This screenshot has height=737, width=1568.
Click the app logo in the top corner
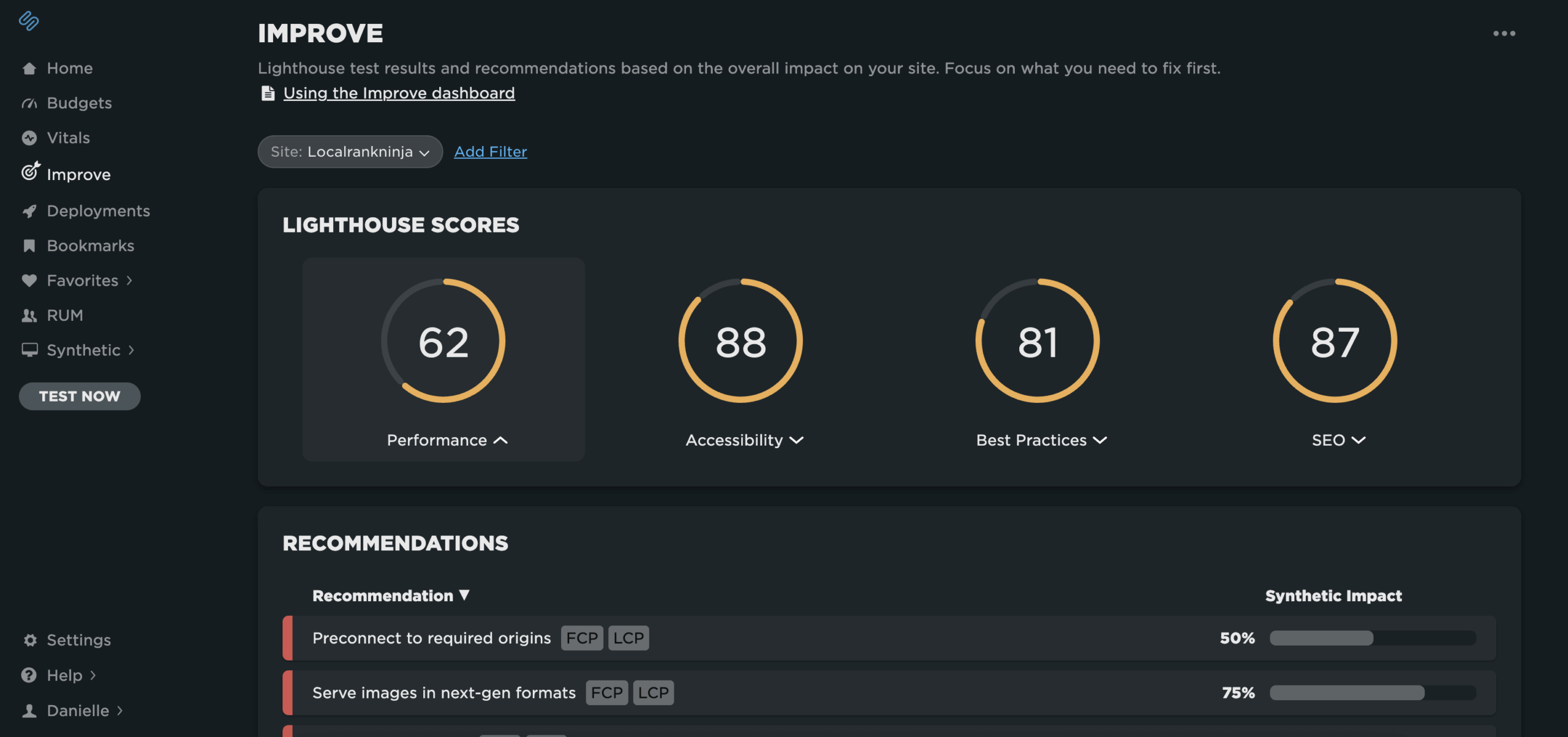[x=28, y=22]
